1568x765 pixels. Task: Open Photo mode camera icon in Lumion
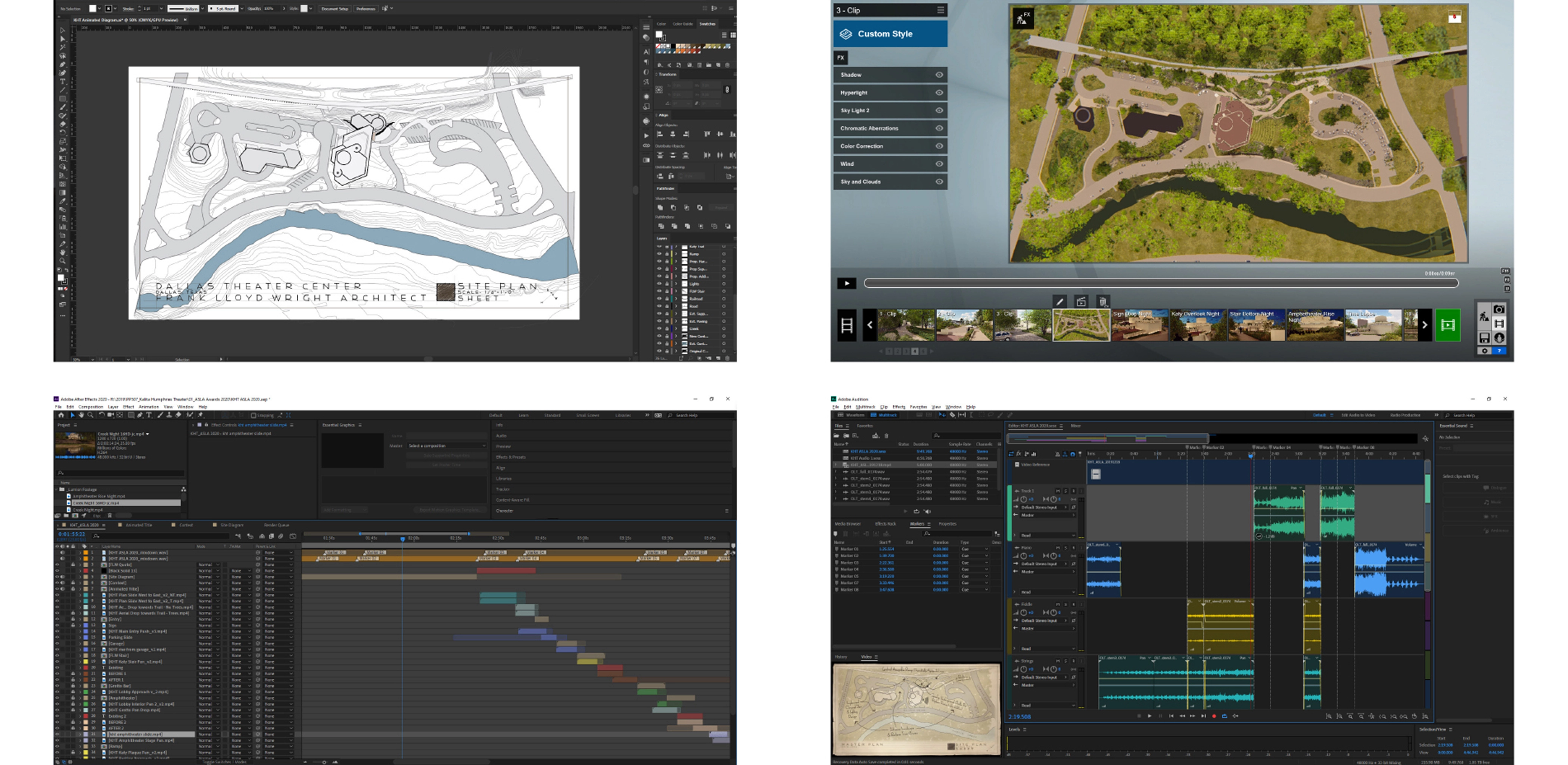coord(1499,310)
